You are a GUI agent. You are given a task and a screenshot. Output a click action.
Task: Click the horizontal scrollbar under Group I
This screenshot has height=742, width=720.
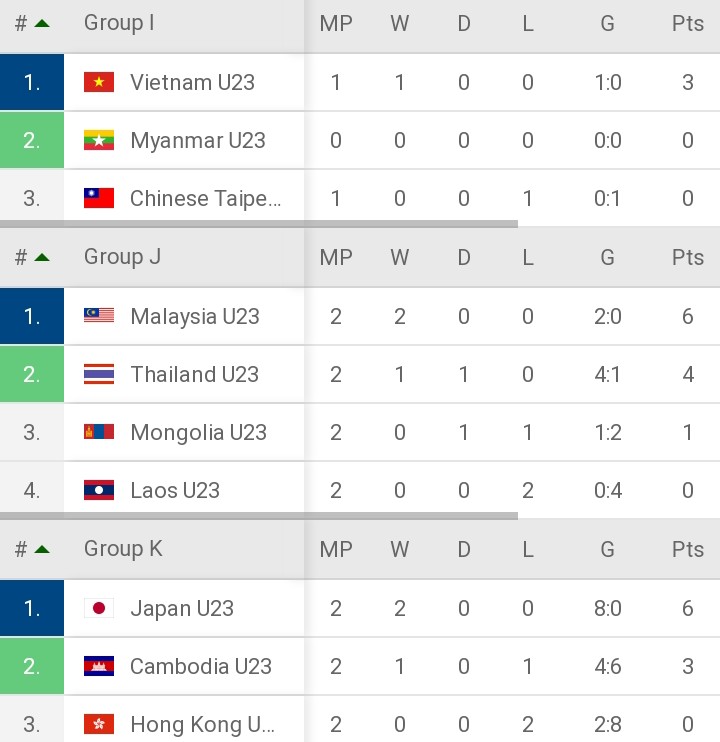(259, 224)
